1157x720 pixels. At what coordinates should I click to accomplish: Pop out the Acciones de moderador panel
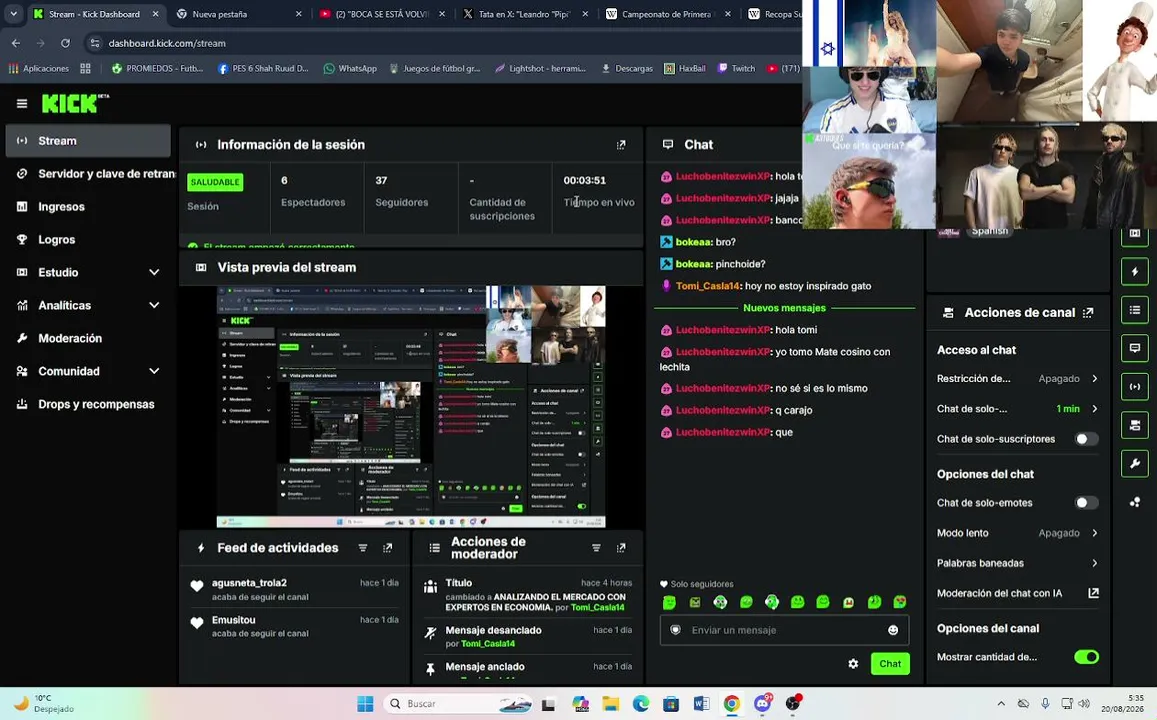click(621, 548)
